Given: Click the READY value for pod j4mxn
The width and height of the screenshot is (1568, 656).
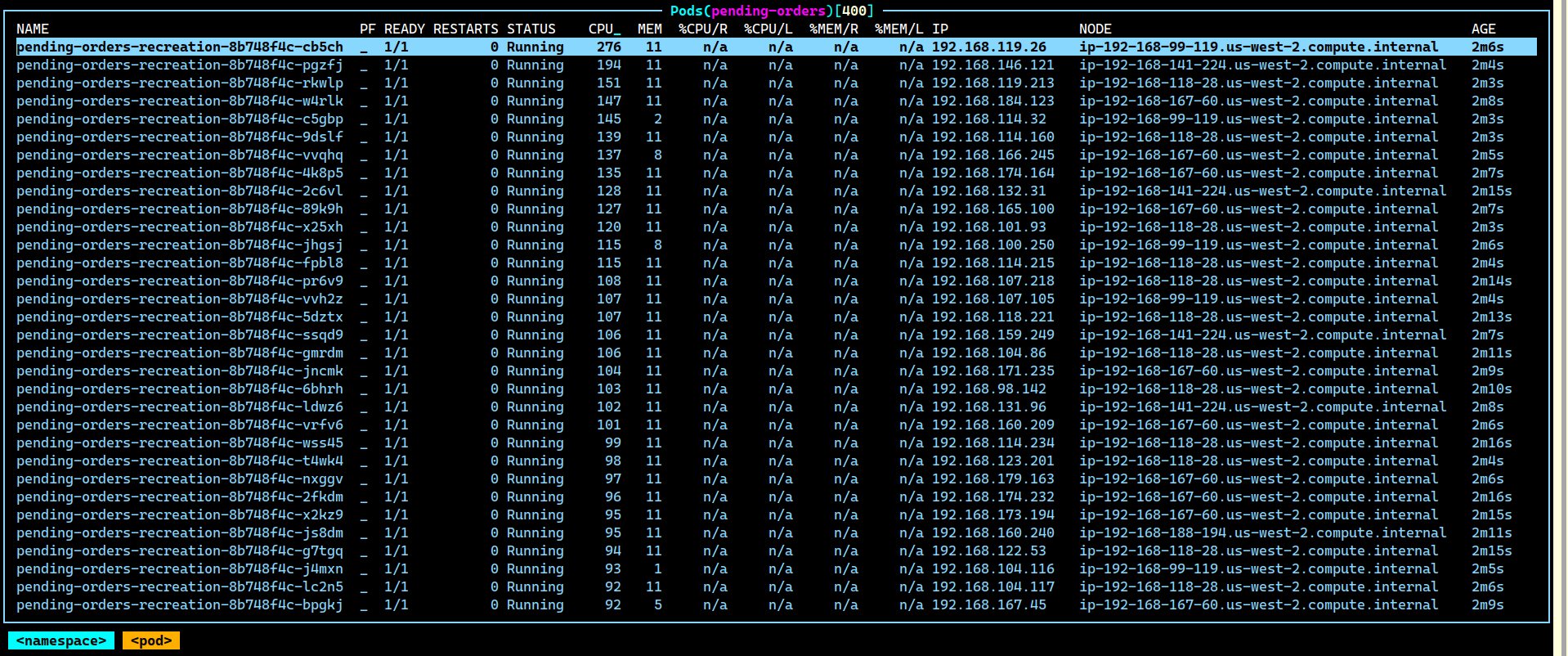Looking at the screenshot, I should 396,569.
